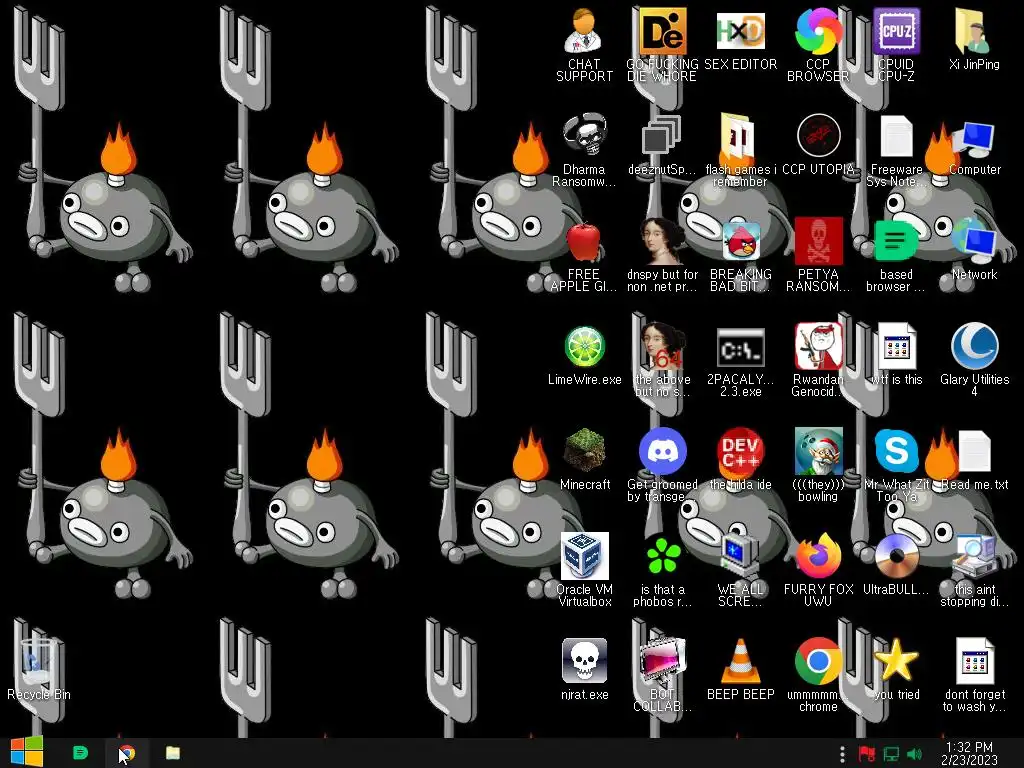Image resolution: width=1024 pixels, height=768 pixels.
Task: Select the Oracle VM Virtualbox icon
Action: 584,556
